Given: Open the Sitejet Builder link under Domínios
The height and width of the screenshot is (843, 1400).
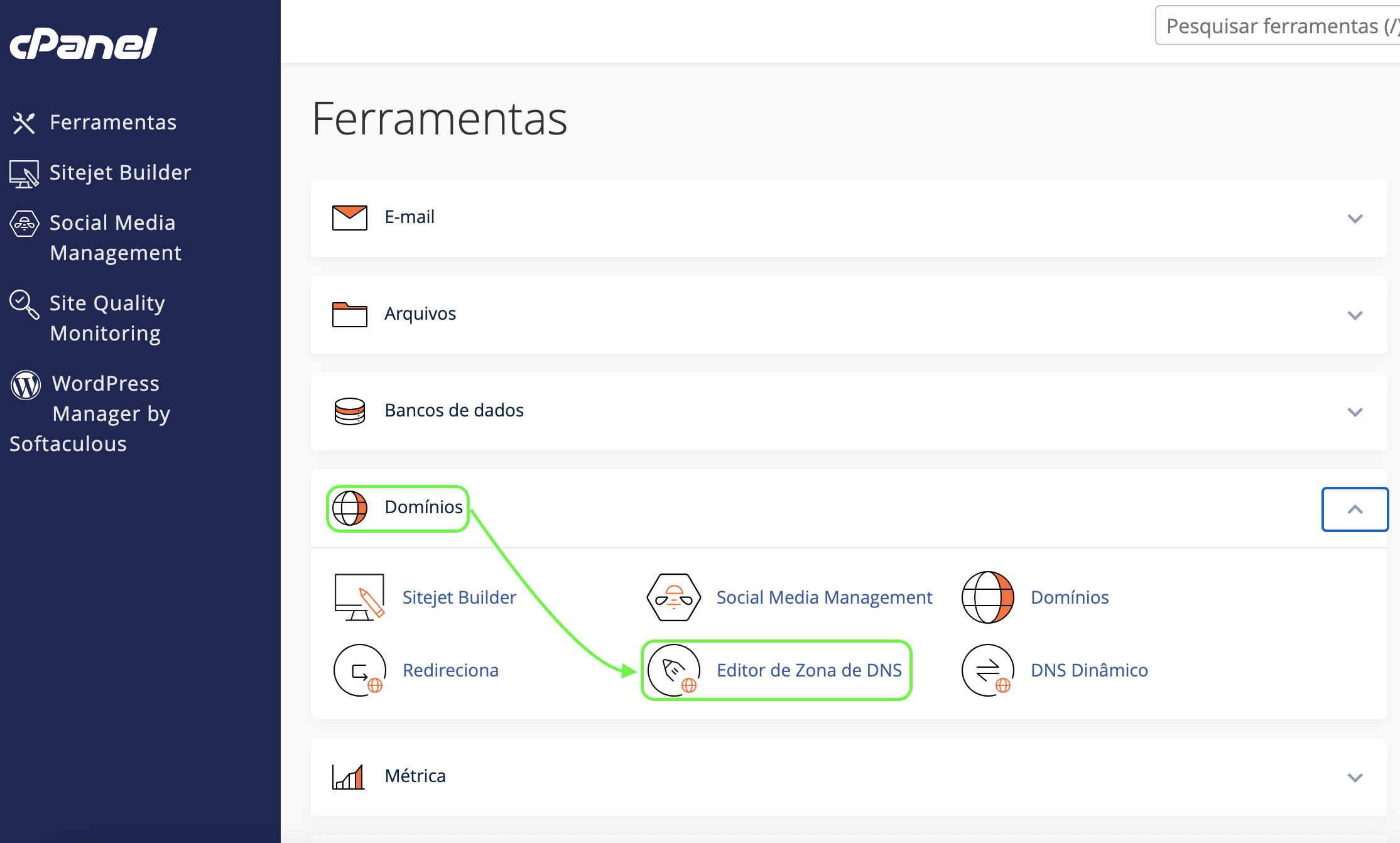Looking at the screenshot, I should (x=459, y=597).
